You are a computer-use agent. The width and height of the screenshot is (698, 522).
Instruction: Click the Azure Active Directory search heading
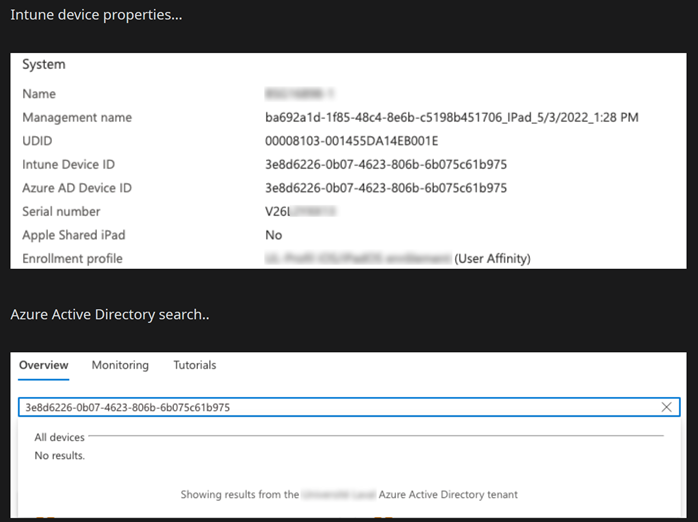tap(110, 315)
